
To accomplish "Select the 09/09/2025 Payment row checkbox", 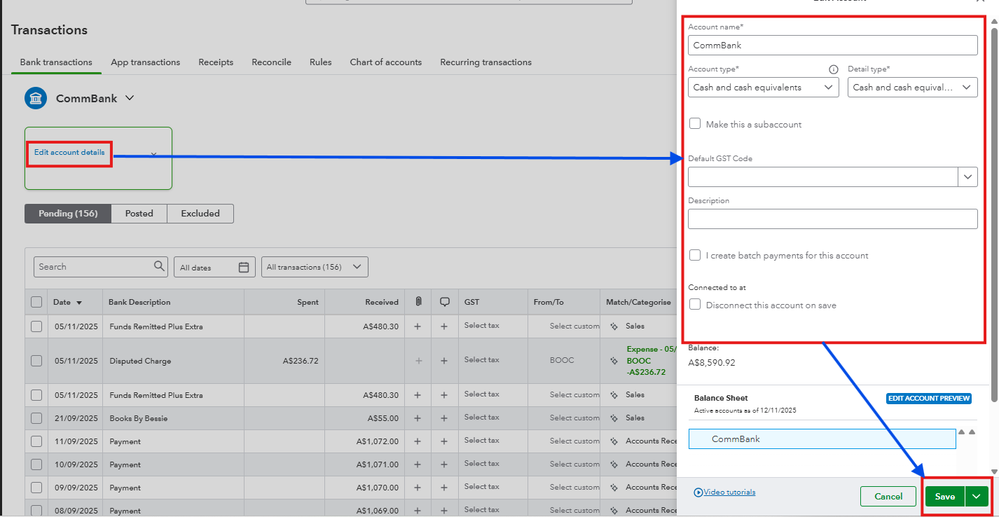I will point(36,488).
